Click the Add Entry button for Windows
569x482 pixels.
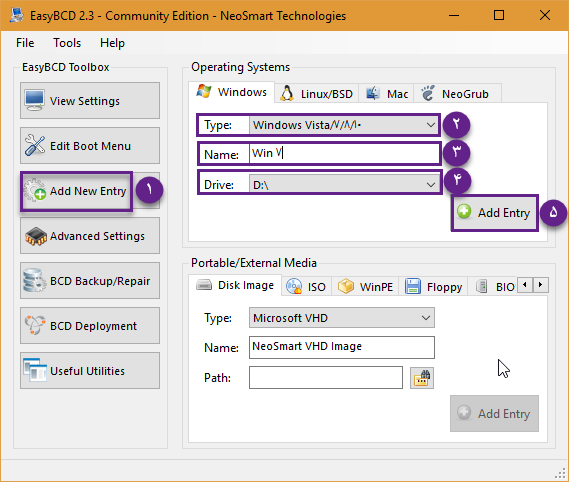[495, 213]
